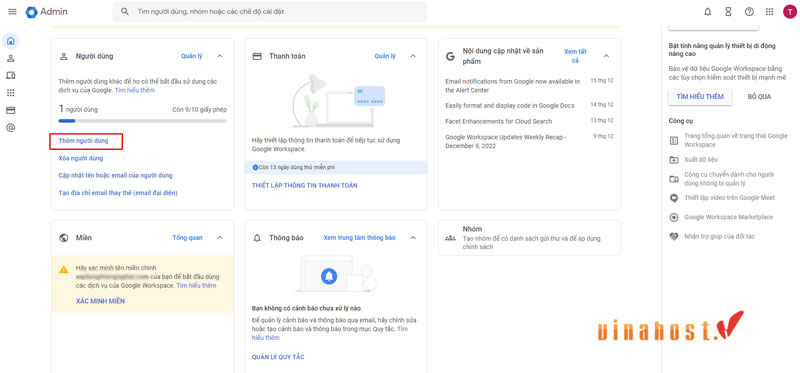Open Google Workspace Marketplace link
This screenshot has width=800, height=373.
pos(729,217)
